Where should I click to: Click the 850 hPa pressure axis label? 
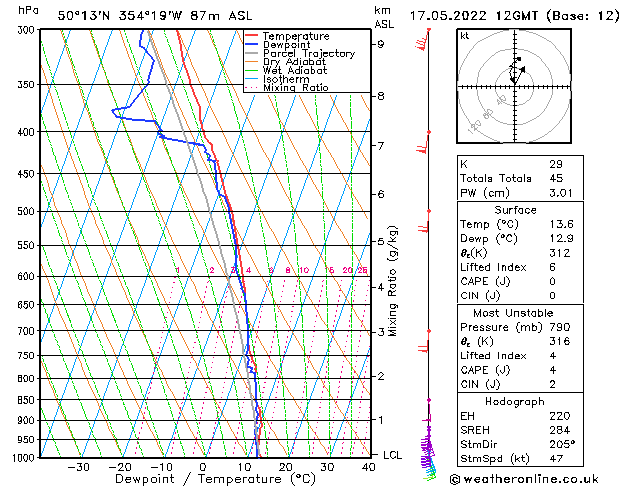click(x=28, y=400)
